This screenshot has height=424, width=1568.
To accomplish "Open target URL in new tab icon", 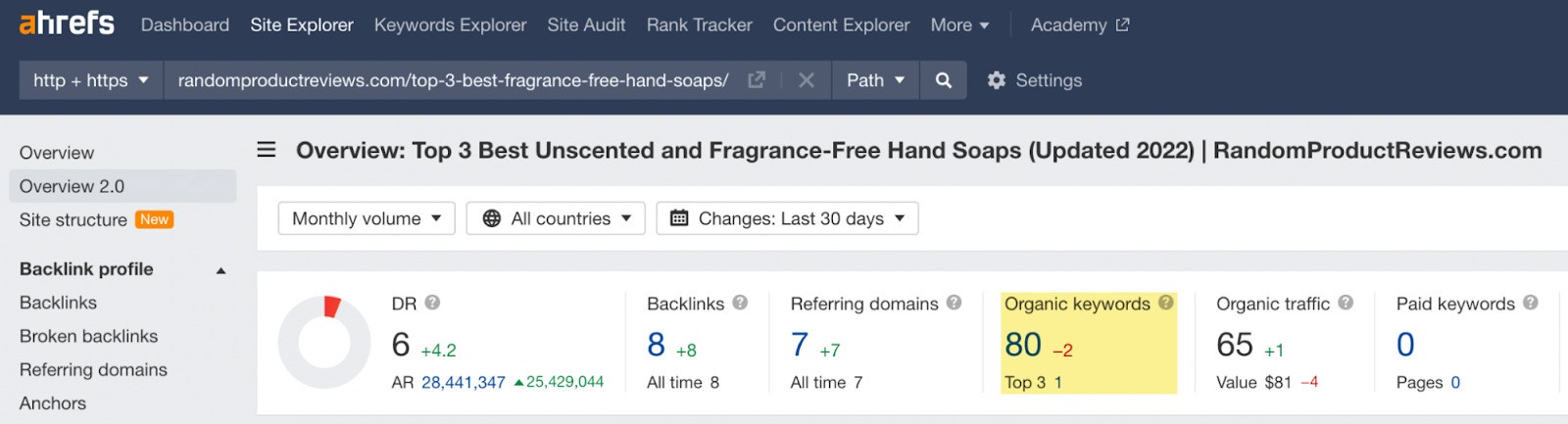I will tap(757, 80).
